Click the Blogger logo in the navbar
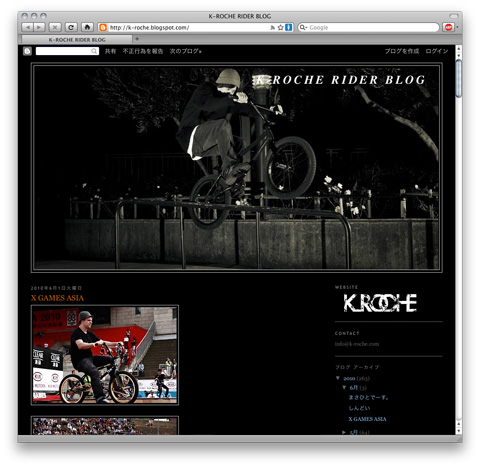Image resolution: width=480 pixels, height=467 pixels. tap(27, 51)
